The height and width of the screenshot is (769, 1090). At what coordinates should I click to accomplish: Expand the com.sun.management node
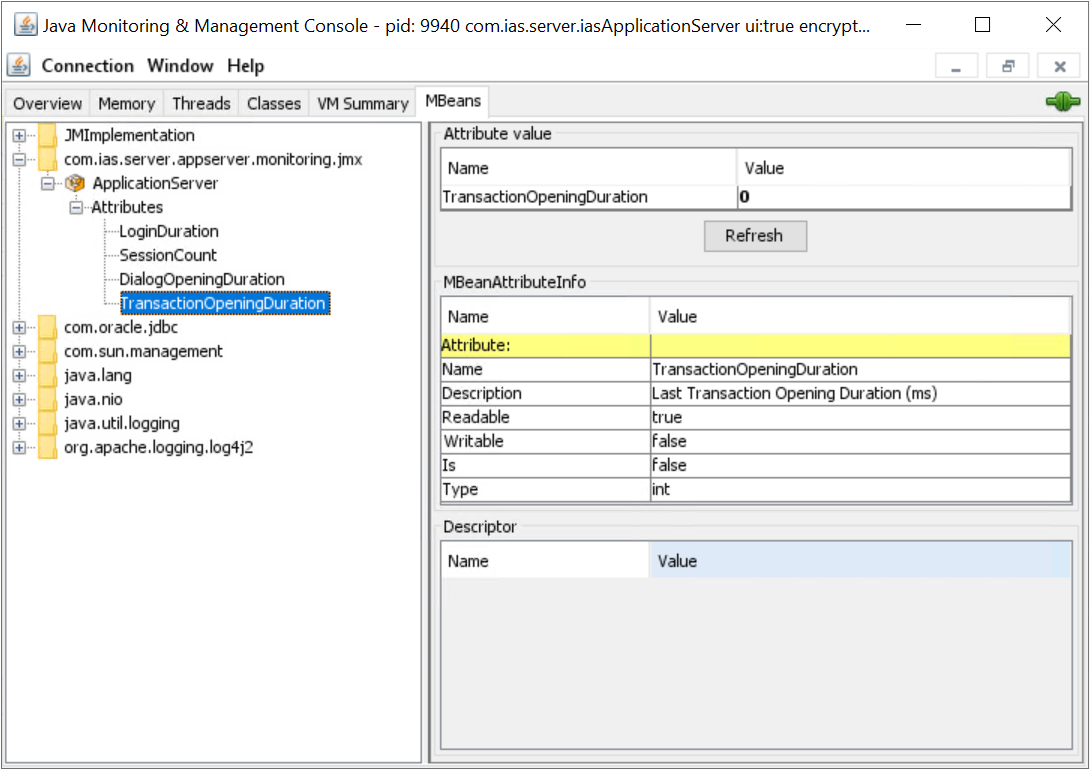pos(19,351)
